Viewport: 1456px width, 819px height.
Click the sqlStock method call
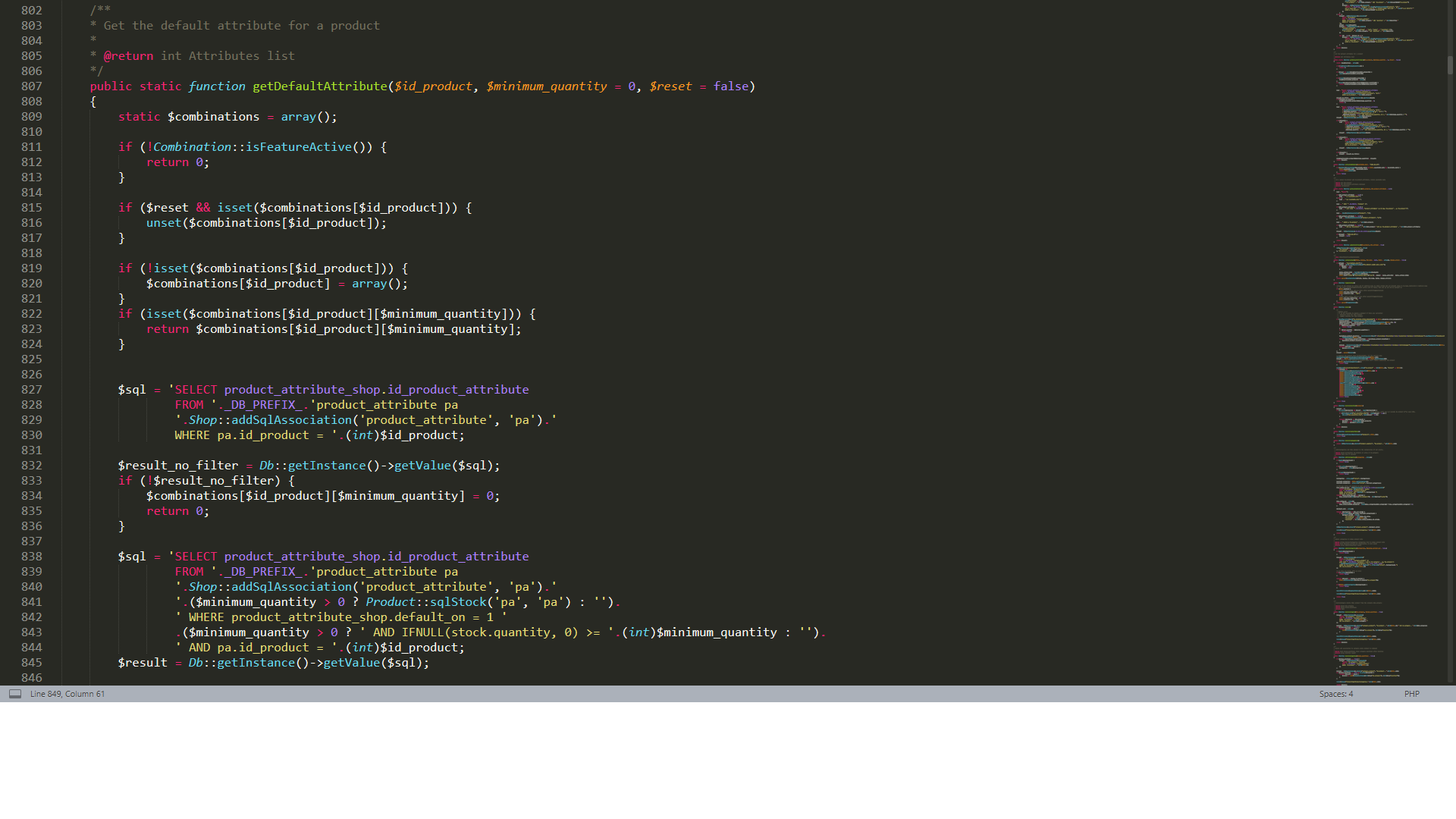pyautogui.click(x=458, y=602)
